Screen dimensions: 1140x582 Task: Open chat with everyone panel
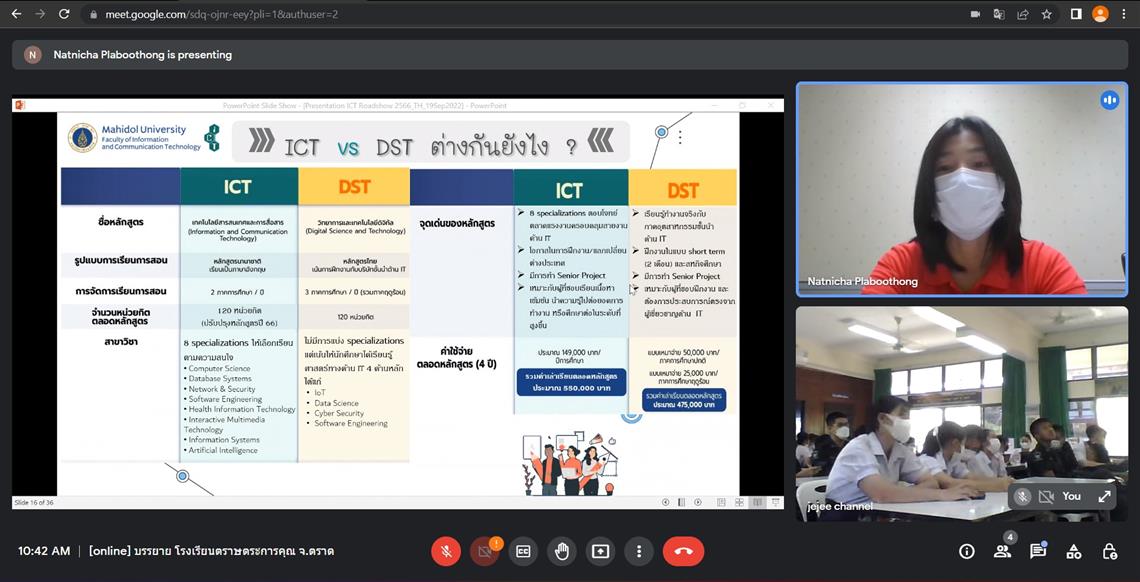point(1037,551)
